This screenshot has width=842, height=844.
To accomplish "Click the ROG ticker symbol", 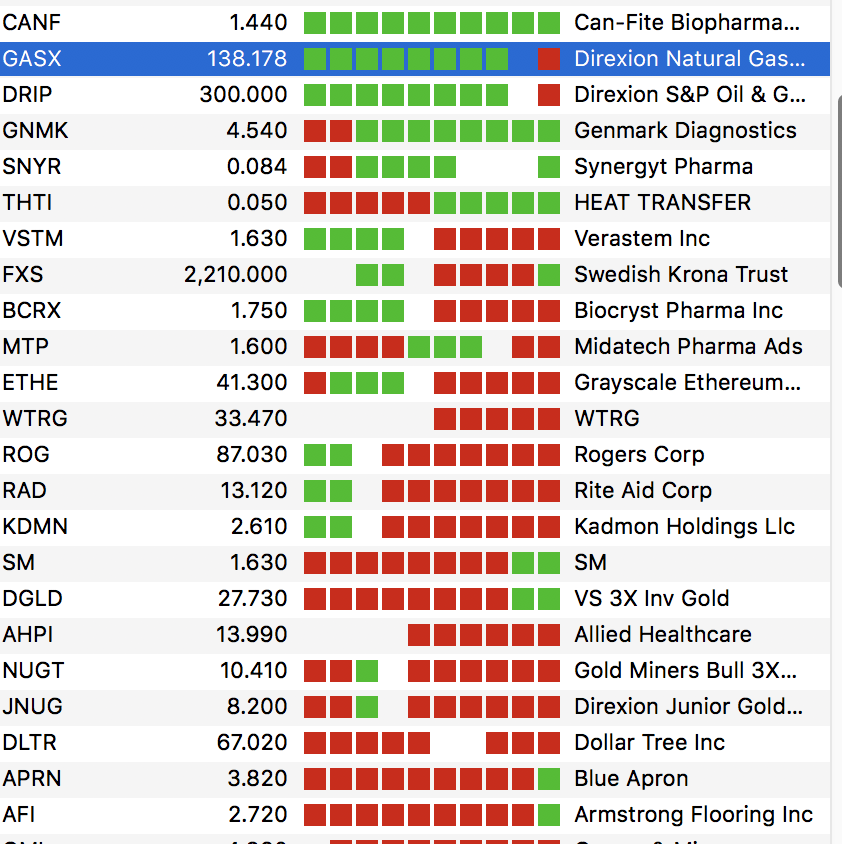I will 26,455.
